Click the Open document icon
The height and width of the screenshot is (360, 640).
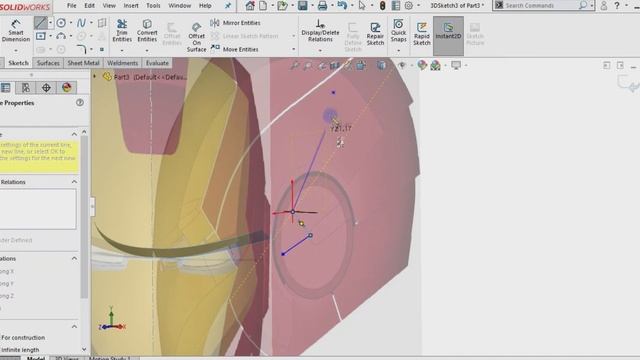[x=282, y=6]
